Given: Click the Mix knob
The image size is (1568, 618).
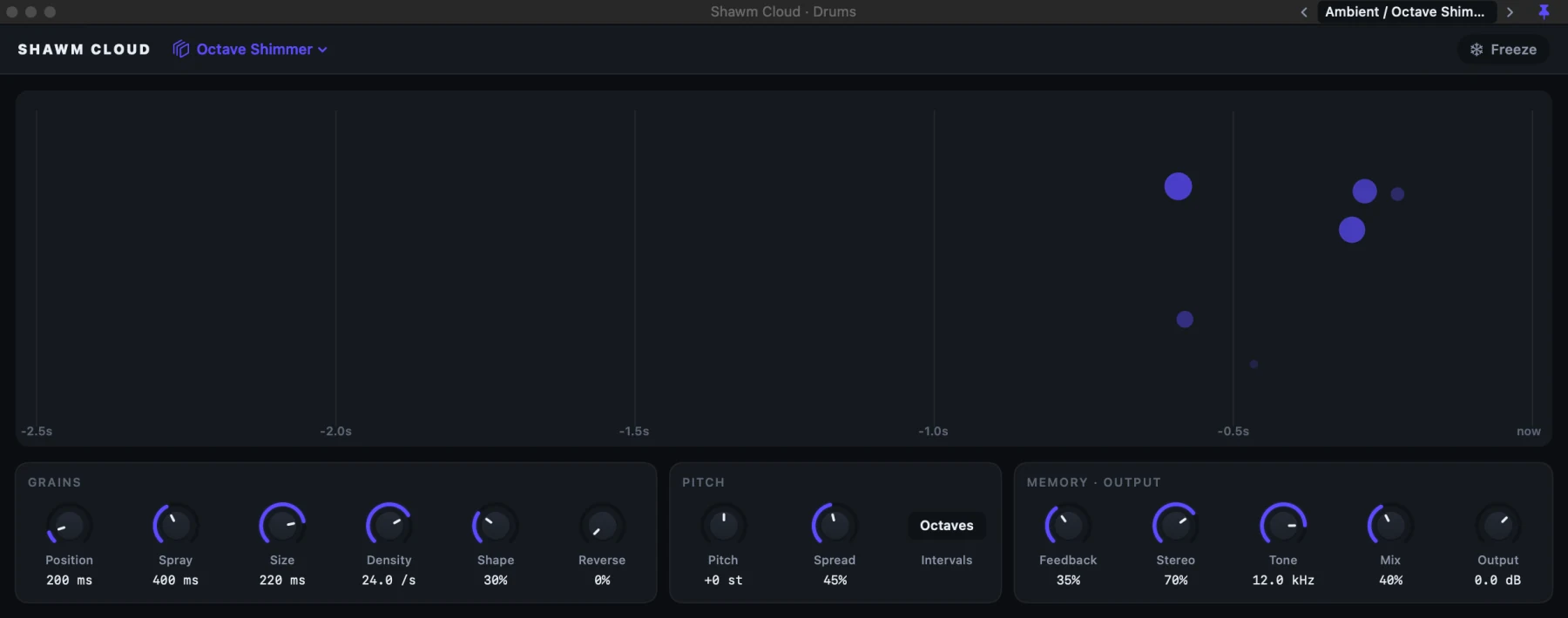Looking at the screenshot, I should pyautogui.click(x=1390, y=525).
